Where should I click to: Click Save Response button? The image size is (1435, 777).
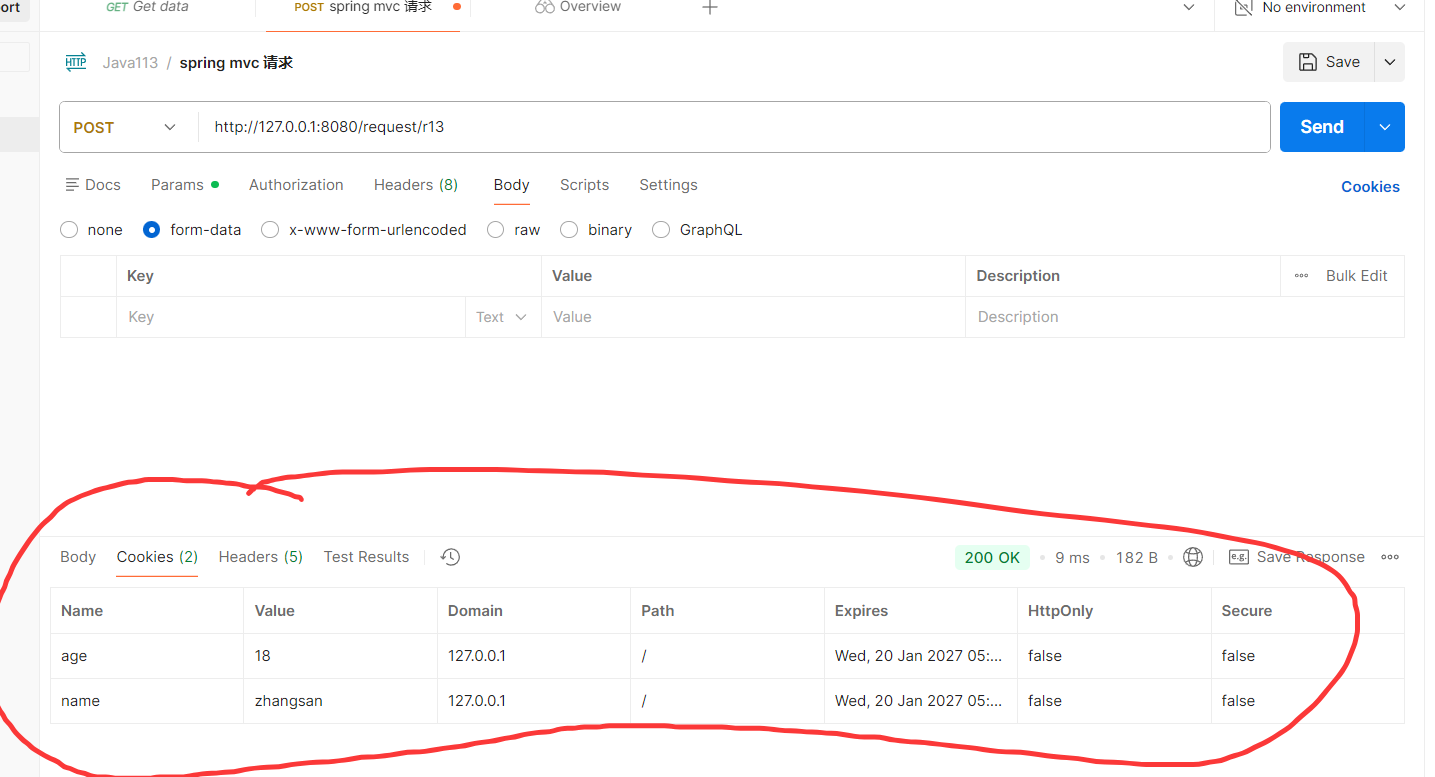pos(1297,557)
